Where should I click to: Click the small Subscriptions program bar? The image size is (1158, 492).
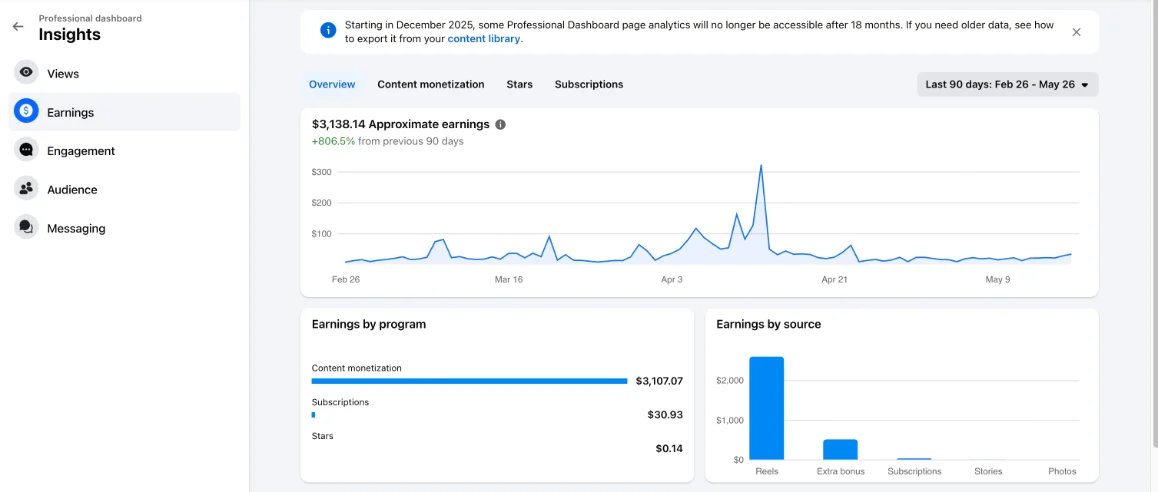313,415
